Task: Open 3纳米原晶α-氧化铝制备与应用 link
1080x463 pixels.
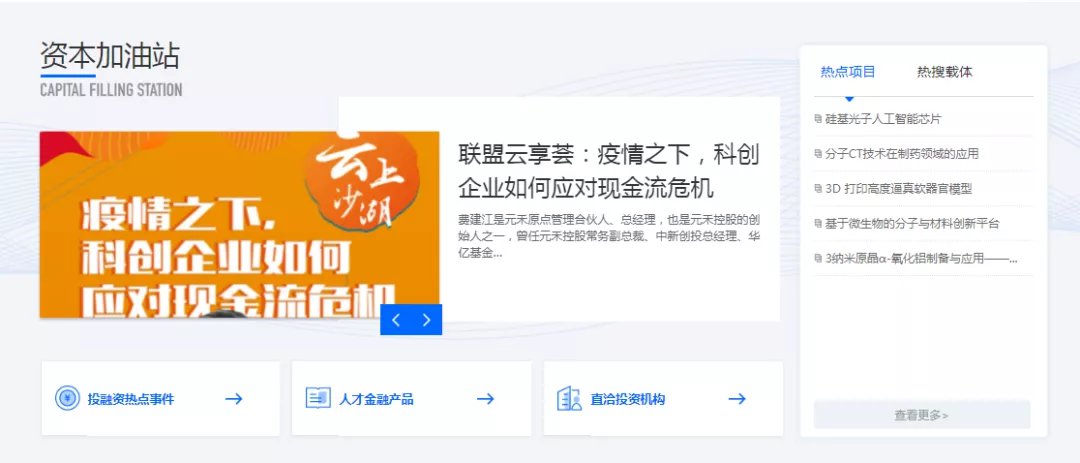Action: pyautogui.click(x=921, y=259)
